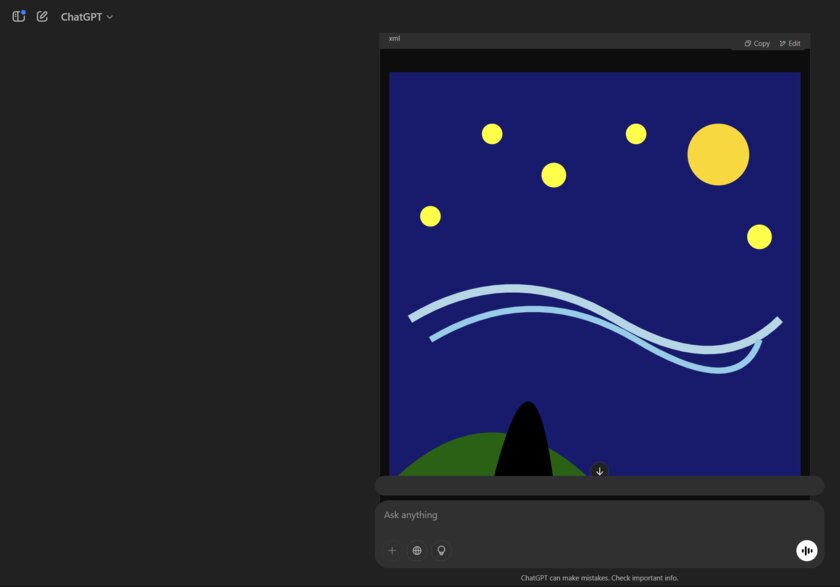Start a new chat with pencil icon
840x587 pixels.
pyautogui.click(x=42, y=17)
